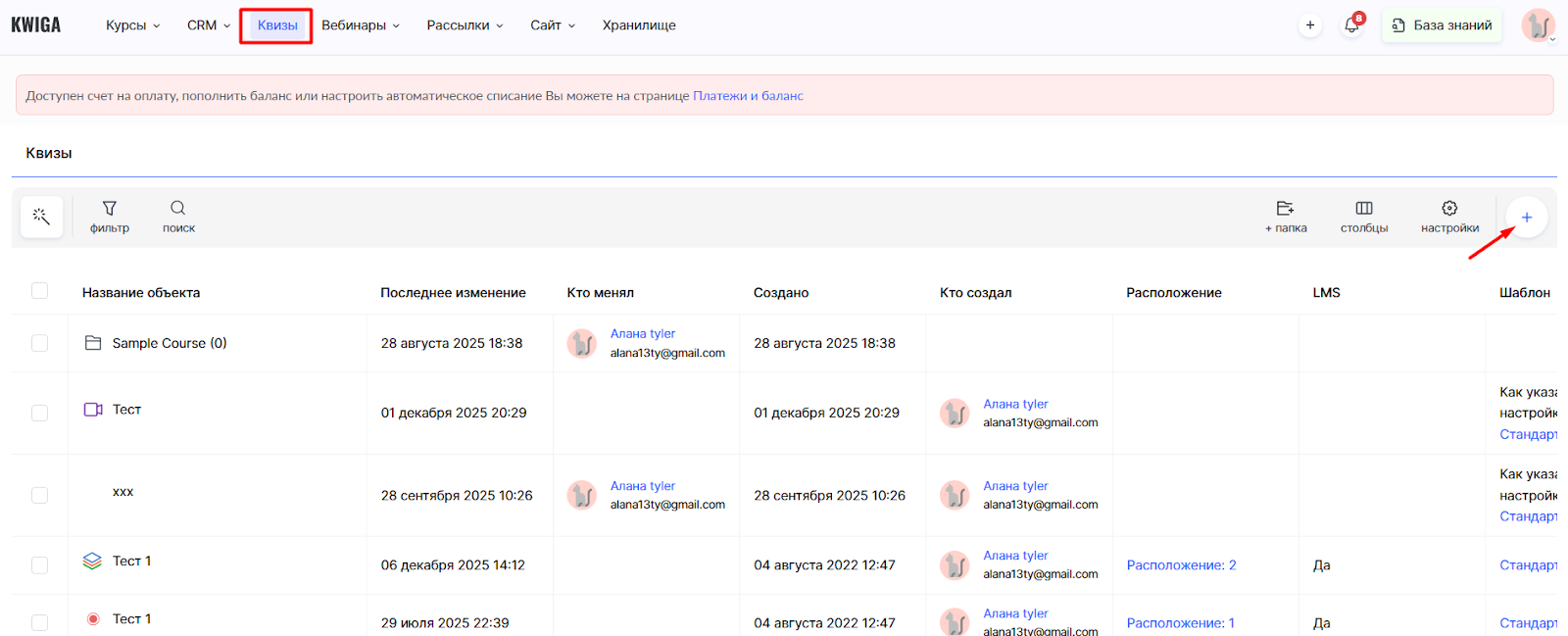Toggle the select-all checkbox in table header
Image resolution: width=1568 pixels, height=636 pixels.
click(x=40, y=291)
